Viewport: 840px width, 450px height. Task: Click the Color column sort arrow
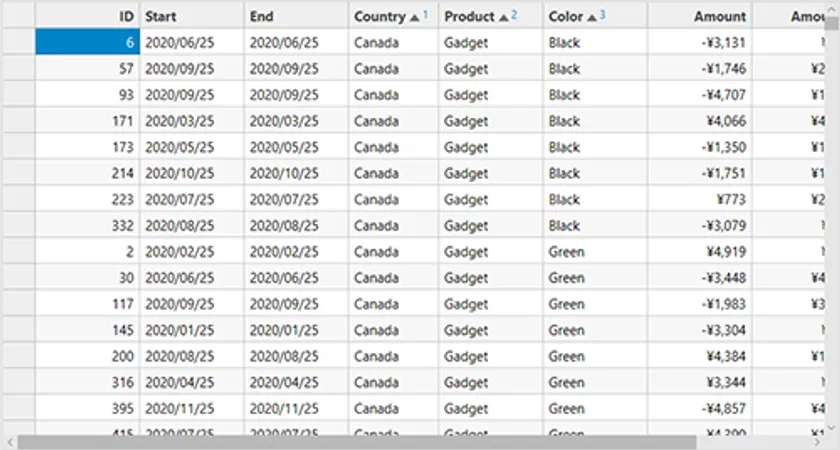[x=592, y=17]
